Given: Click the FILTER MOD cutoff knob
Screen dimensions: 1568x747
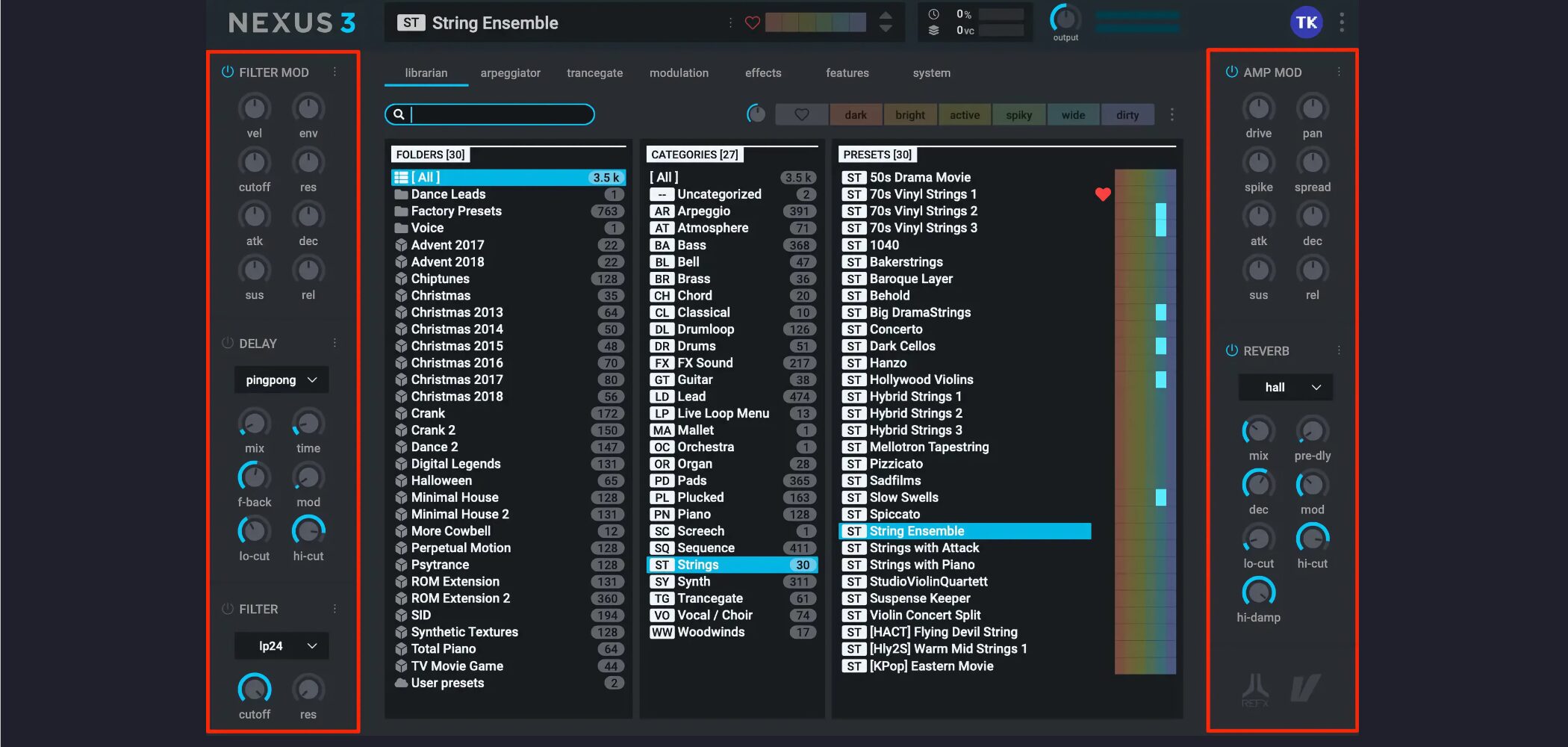Looking at the screenshot, I should (255, 162).
